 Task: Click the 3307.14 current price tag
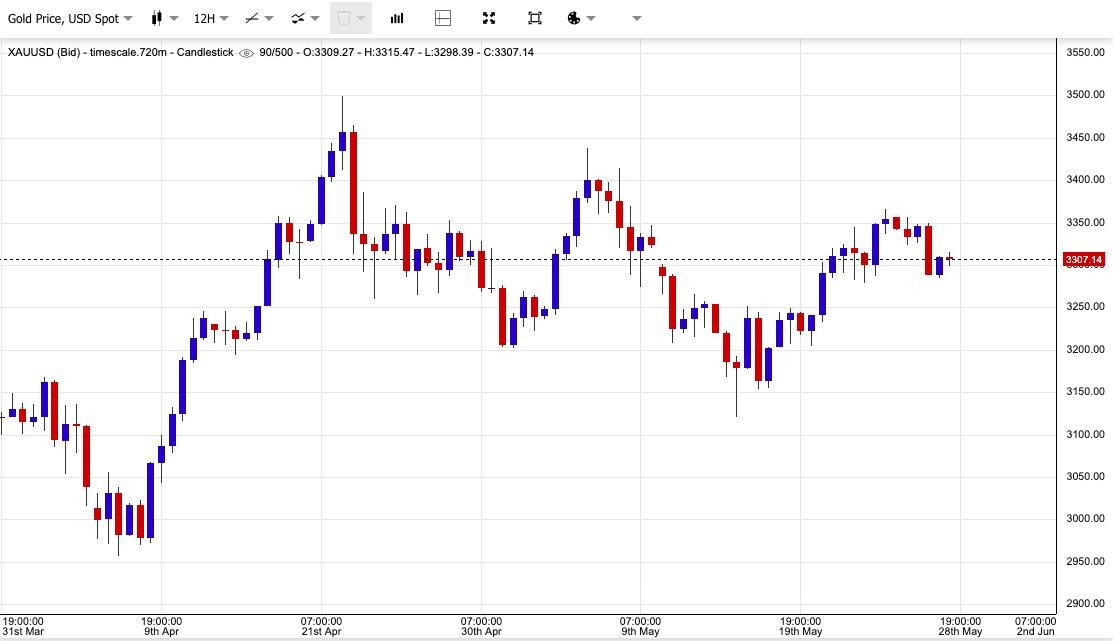[1084, 260]
